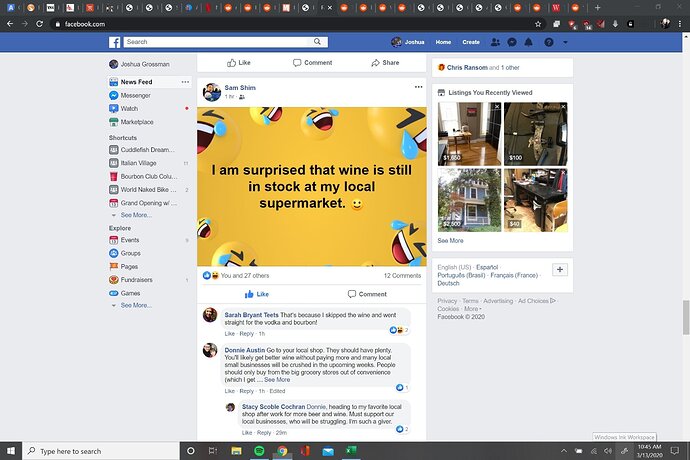This screenshot has height=460, width=690.
Task: Bookmark page with star icon
Action: click(538, 24)
